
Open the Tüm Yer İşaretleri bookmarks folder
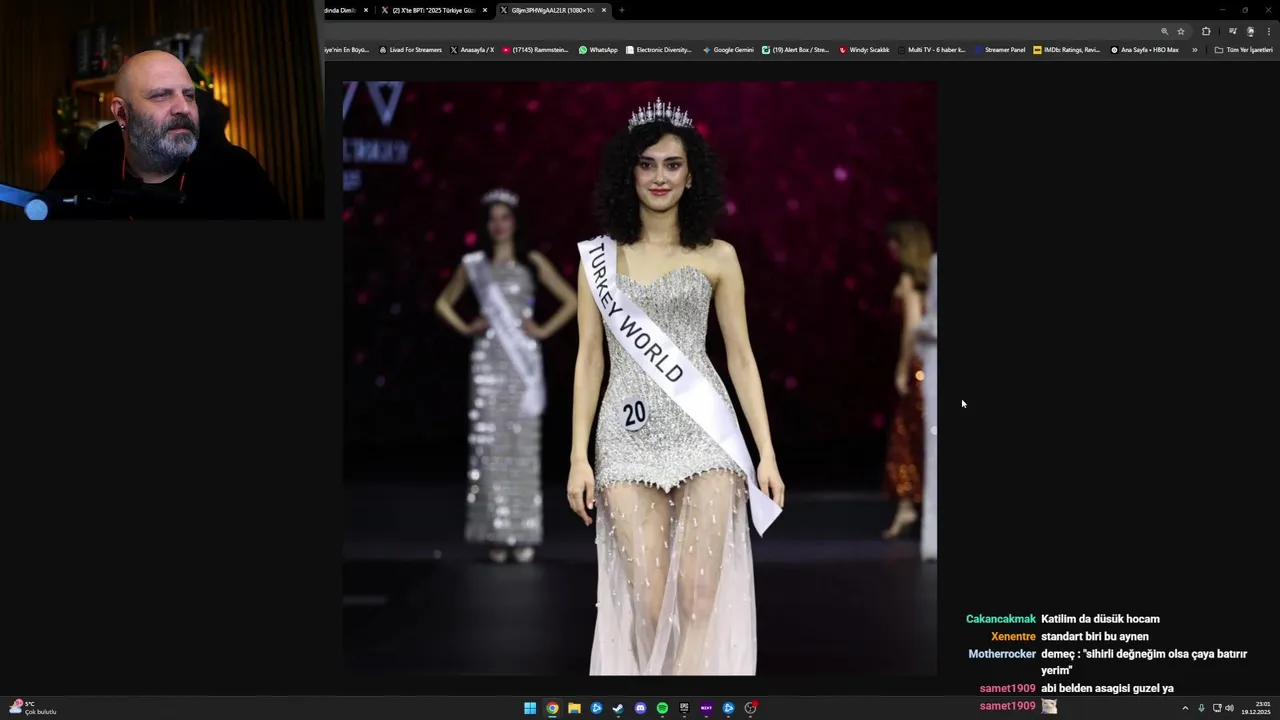(x=1244, y=49)
